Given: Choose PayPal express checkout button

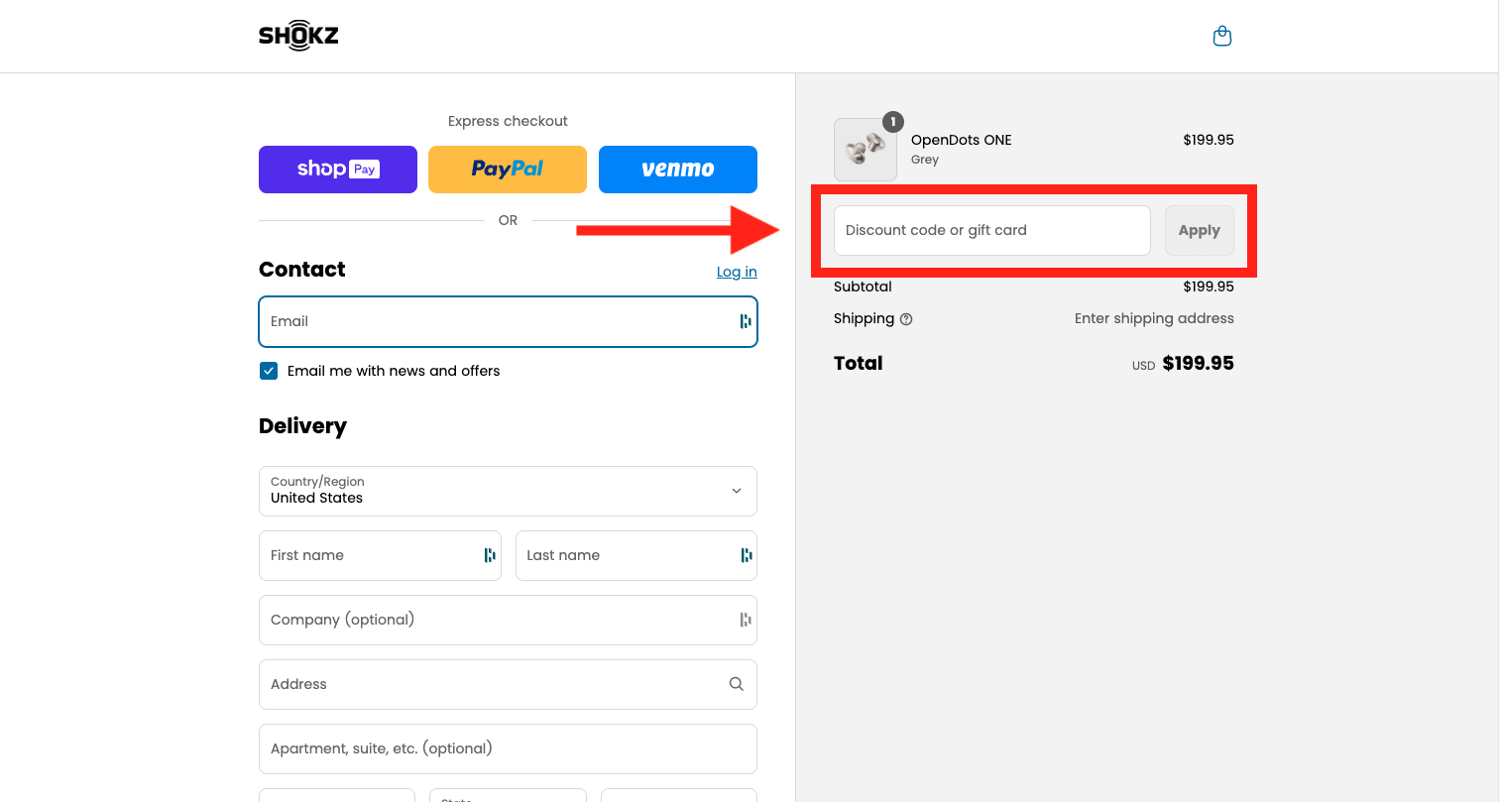Looking at the screenshot, I should pos(507,169).
